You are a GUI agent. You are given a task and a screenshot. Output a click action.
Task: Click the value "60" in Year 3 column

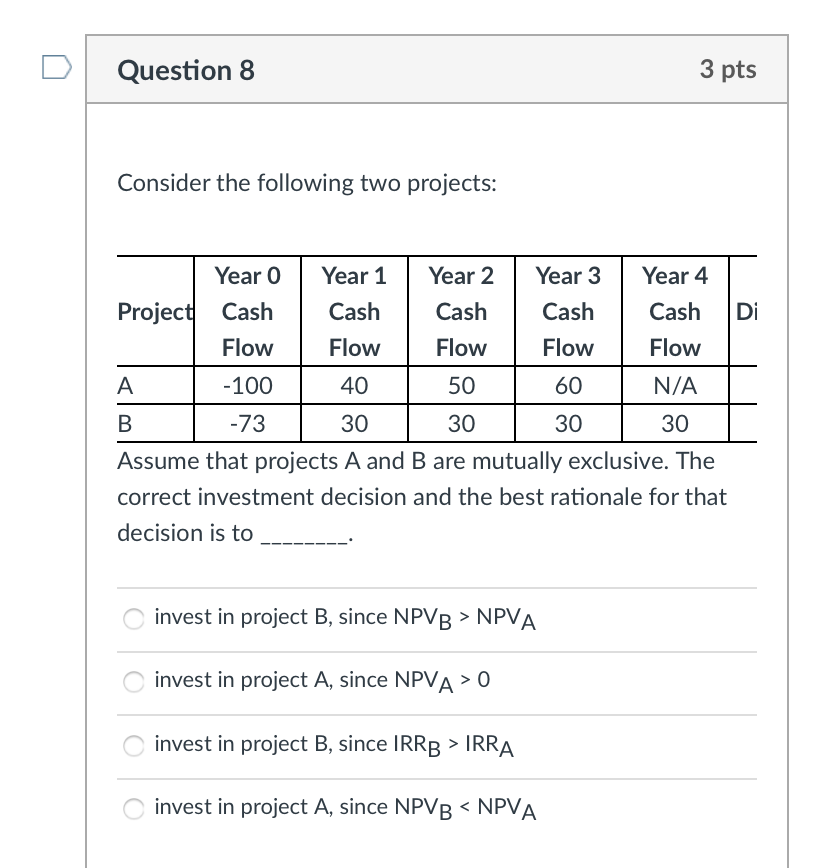(568, 386)
